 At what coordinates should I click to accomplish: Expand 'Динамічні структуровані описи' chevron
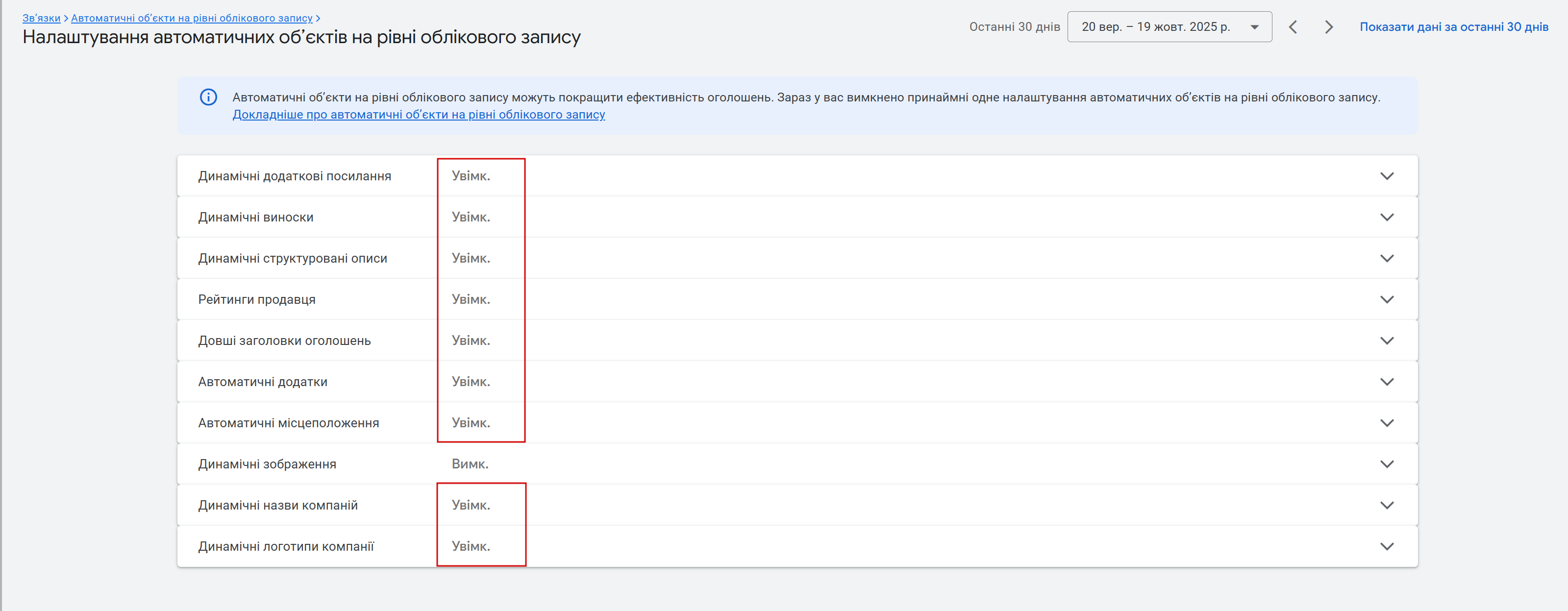click(1386, 258)
